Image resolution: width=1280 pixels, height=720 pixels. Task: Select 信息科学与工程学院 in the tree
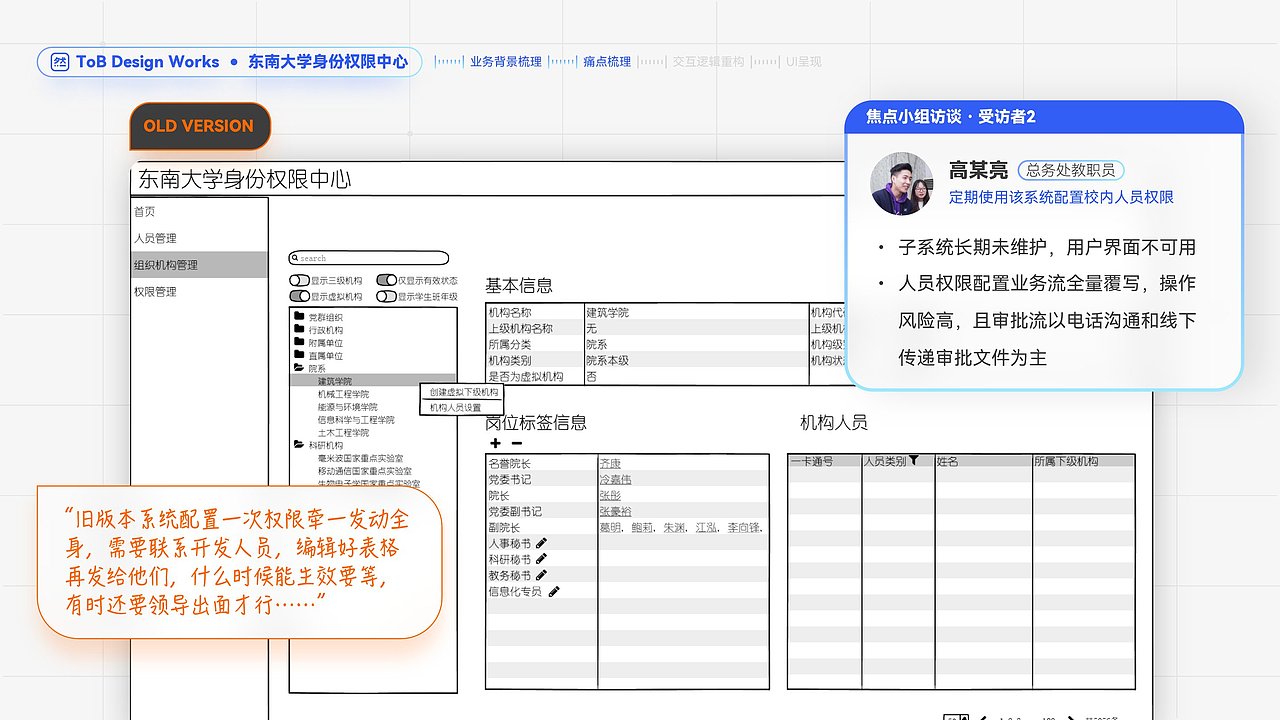pos(355,420)
